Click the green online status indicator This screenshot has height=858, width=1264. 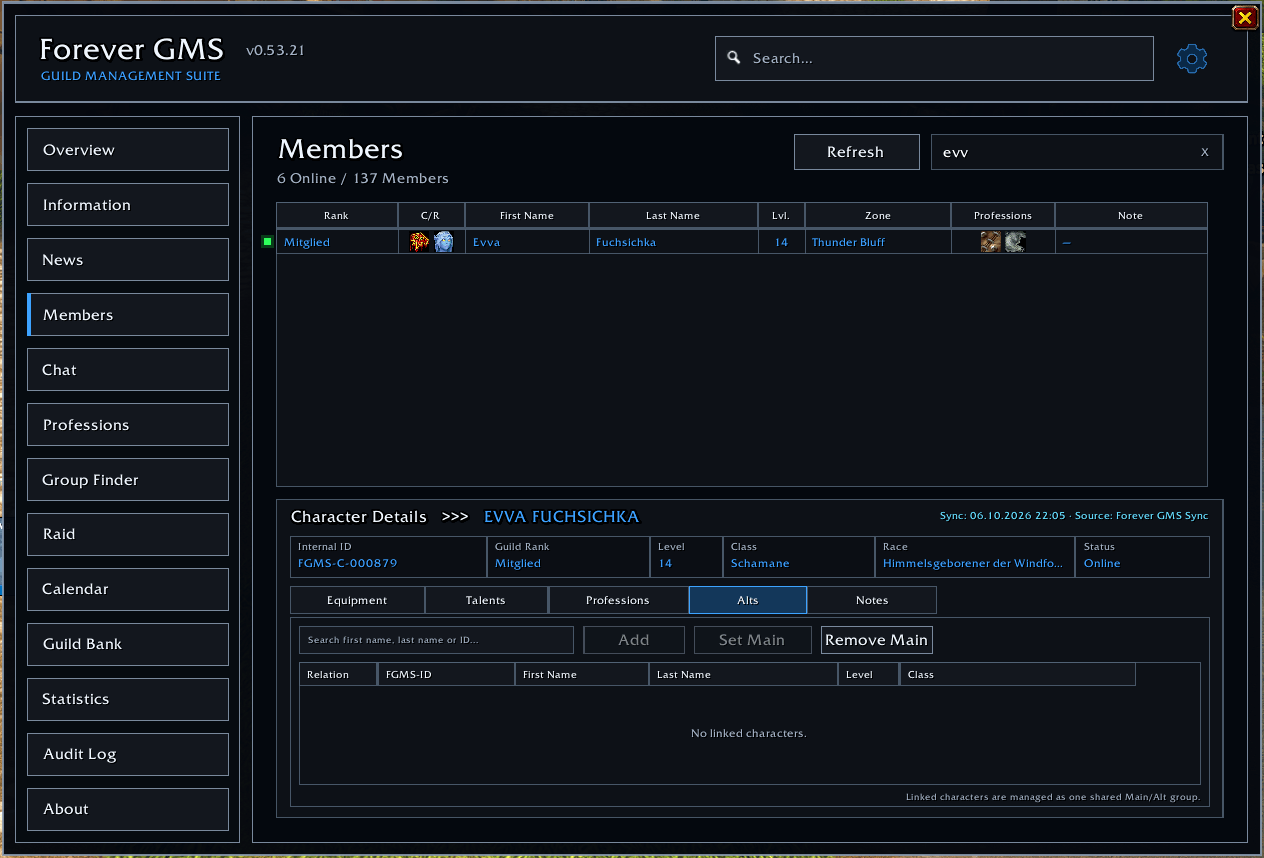pyautogui.click(x=267, y=242)
